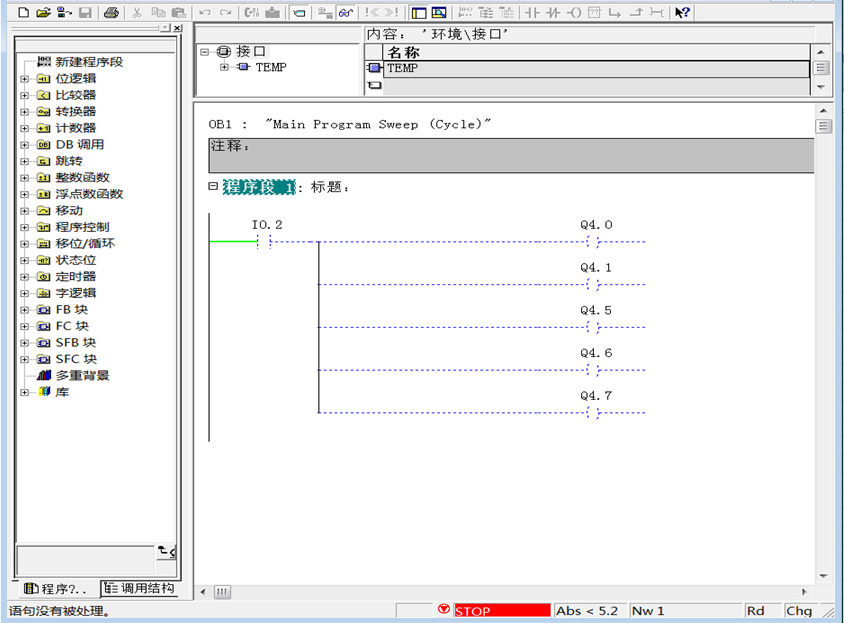The width and height of the screenshot is (844, 623).
Task: Expand the 定时器 folder
Action: [24, 277]
